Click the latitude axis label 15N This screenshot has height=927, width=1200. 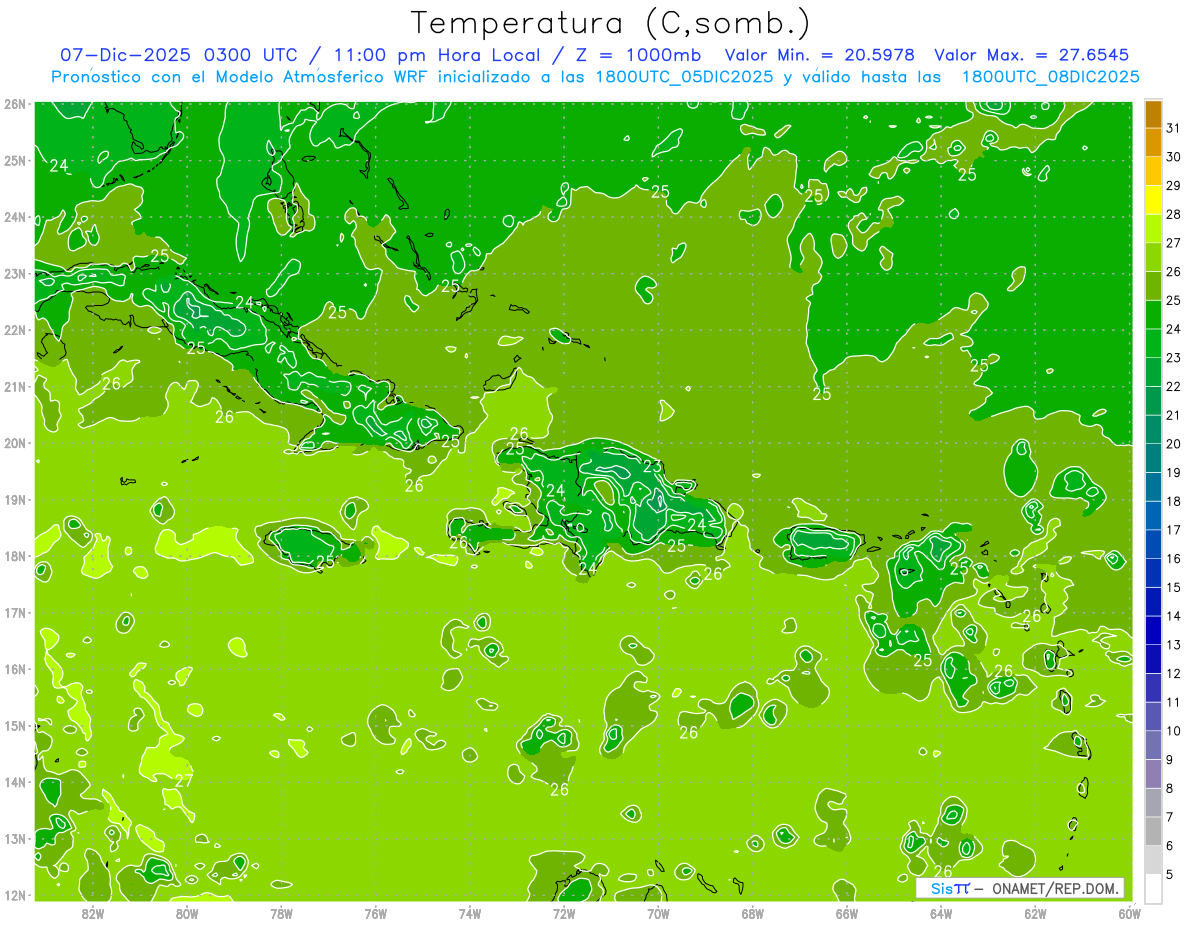(15, 725)
